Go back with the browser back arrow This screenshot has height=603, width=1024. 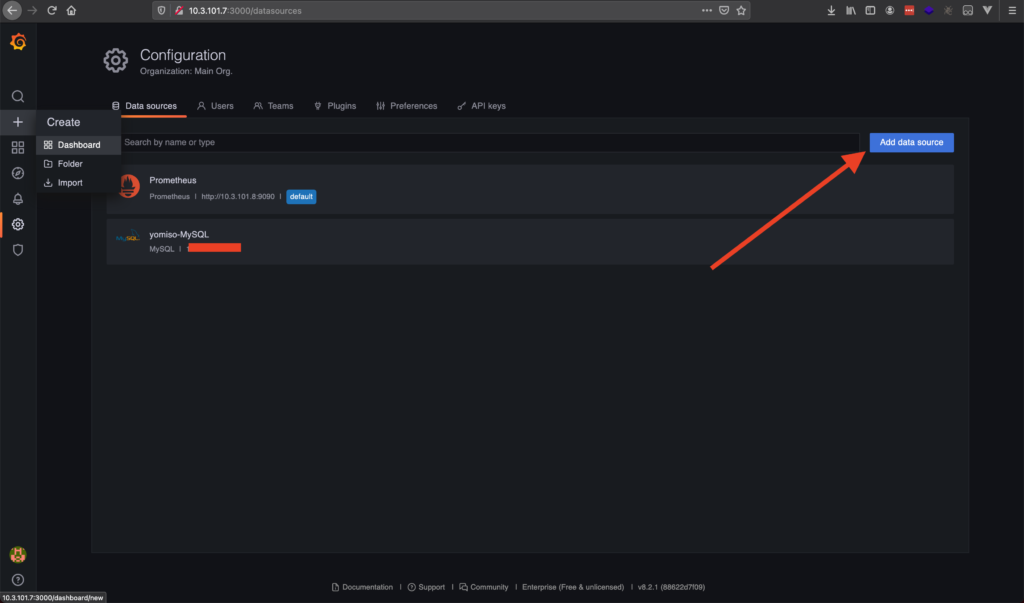click(x=12, y=10)
